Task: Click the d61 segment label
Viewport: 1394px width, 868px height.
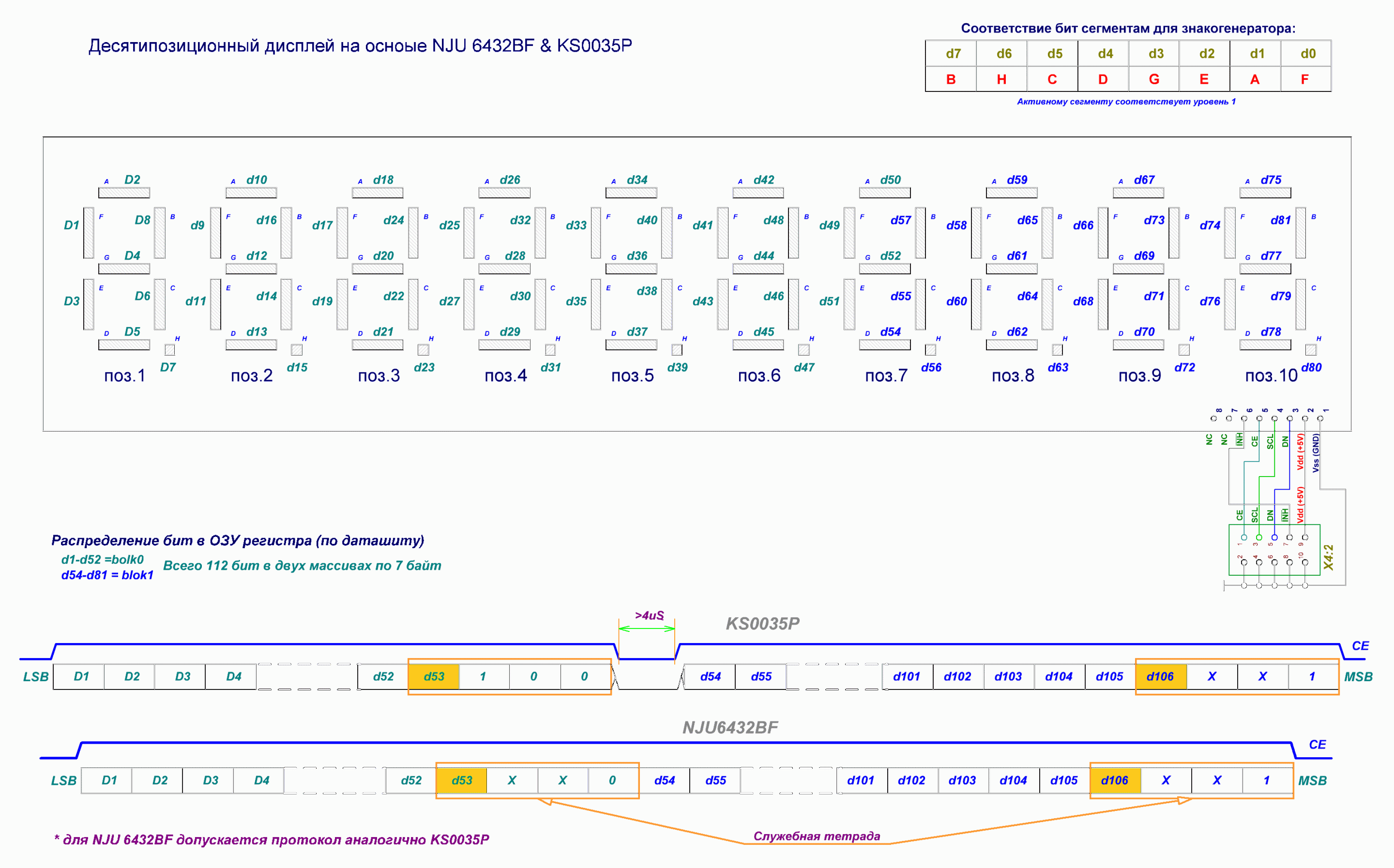Action: [x=1017, y=255]
